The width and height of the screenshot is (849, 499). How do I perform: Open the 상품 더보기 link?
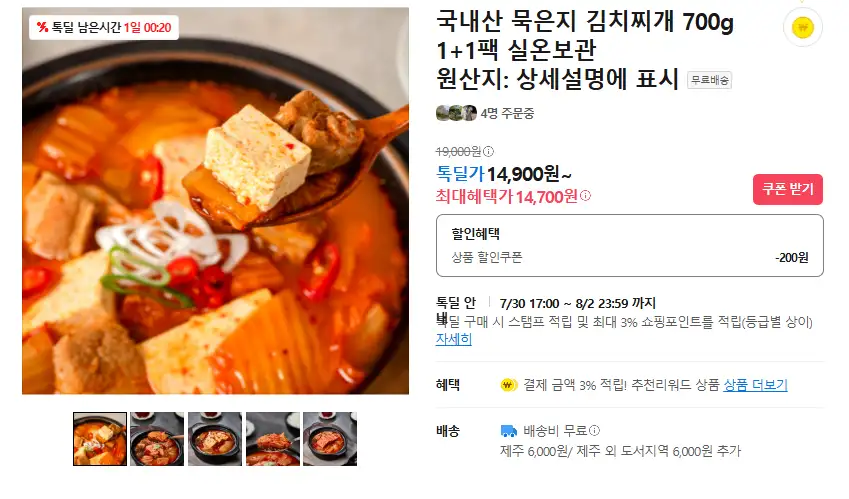tap(755, 385)
